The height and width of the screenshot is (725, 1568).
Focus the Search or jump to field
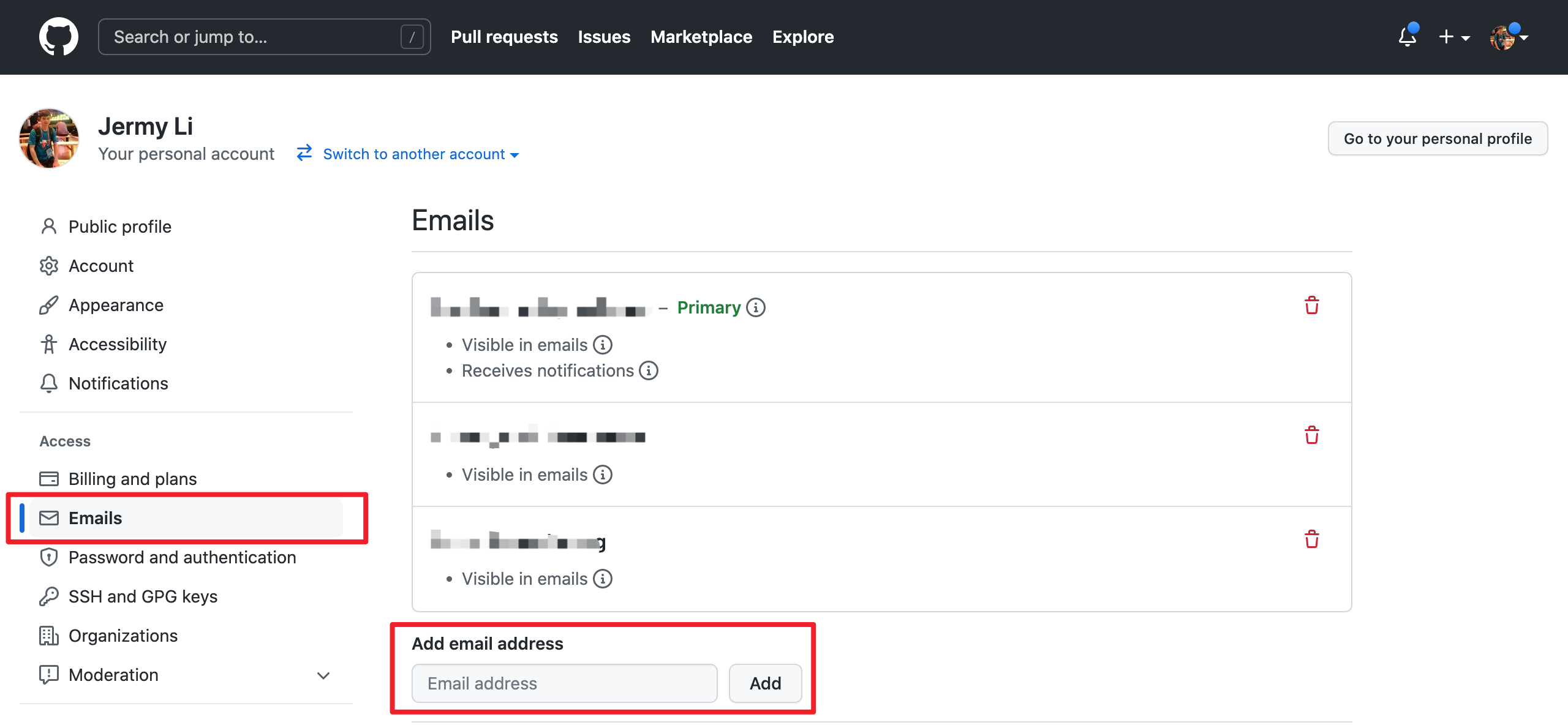(x=264, y=37)
